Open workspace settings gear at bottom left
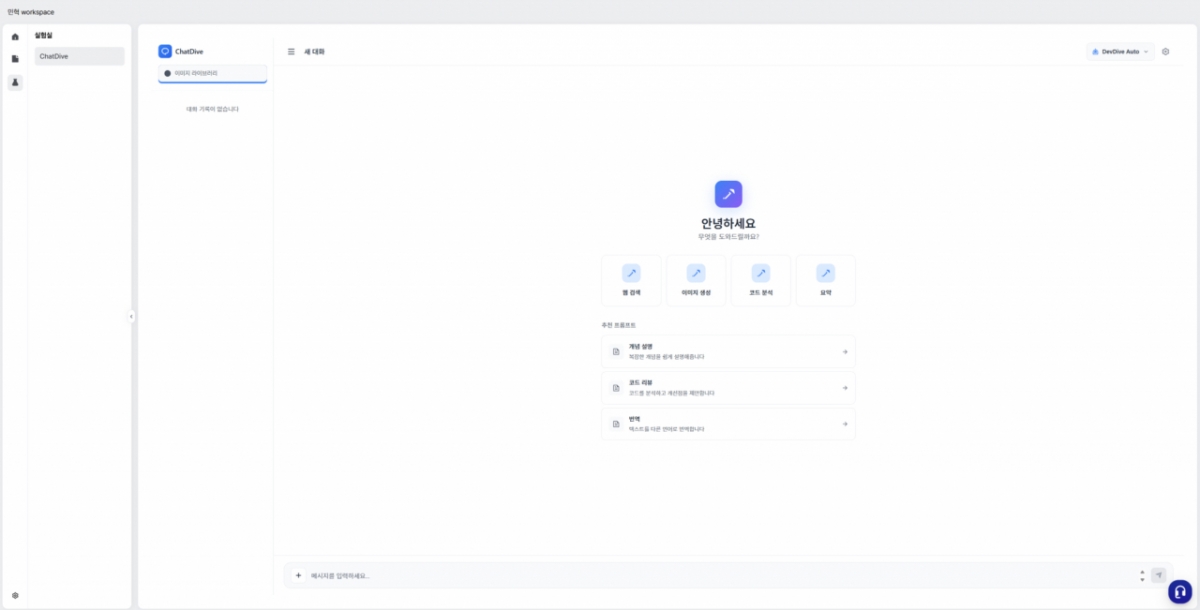 (15, 595)
